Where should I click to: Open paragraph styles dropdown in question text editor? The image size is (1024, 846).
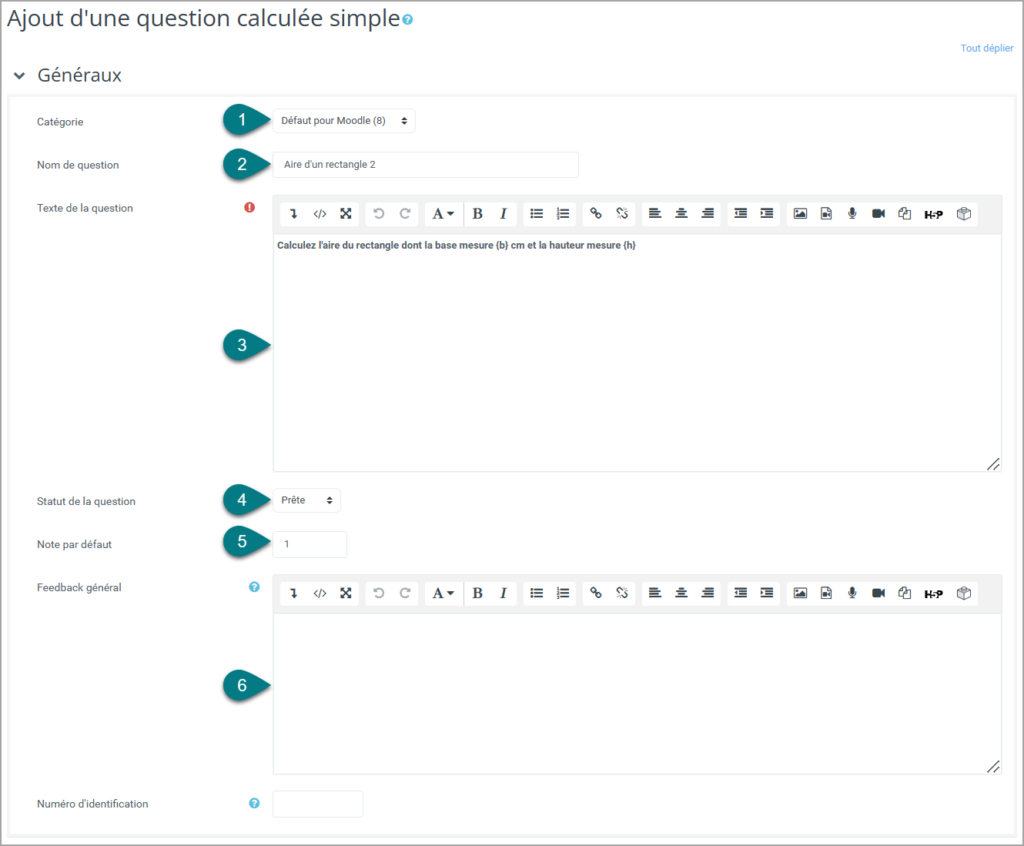(x=443, y=214)
